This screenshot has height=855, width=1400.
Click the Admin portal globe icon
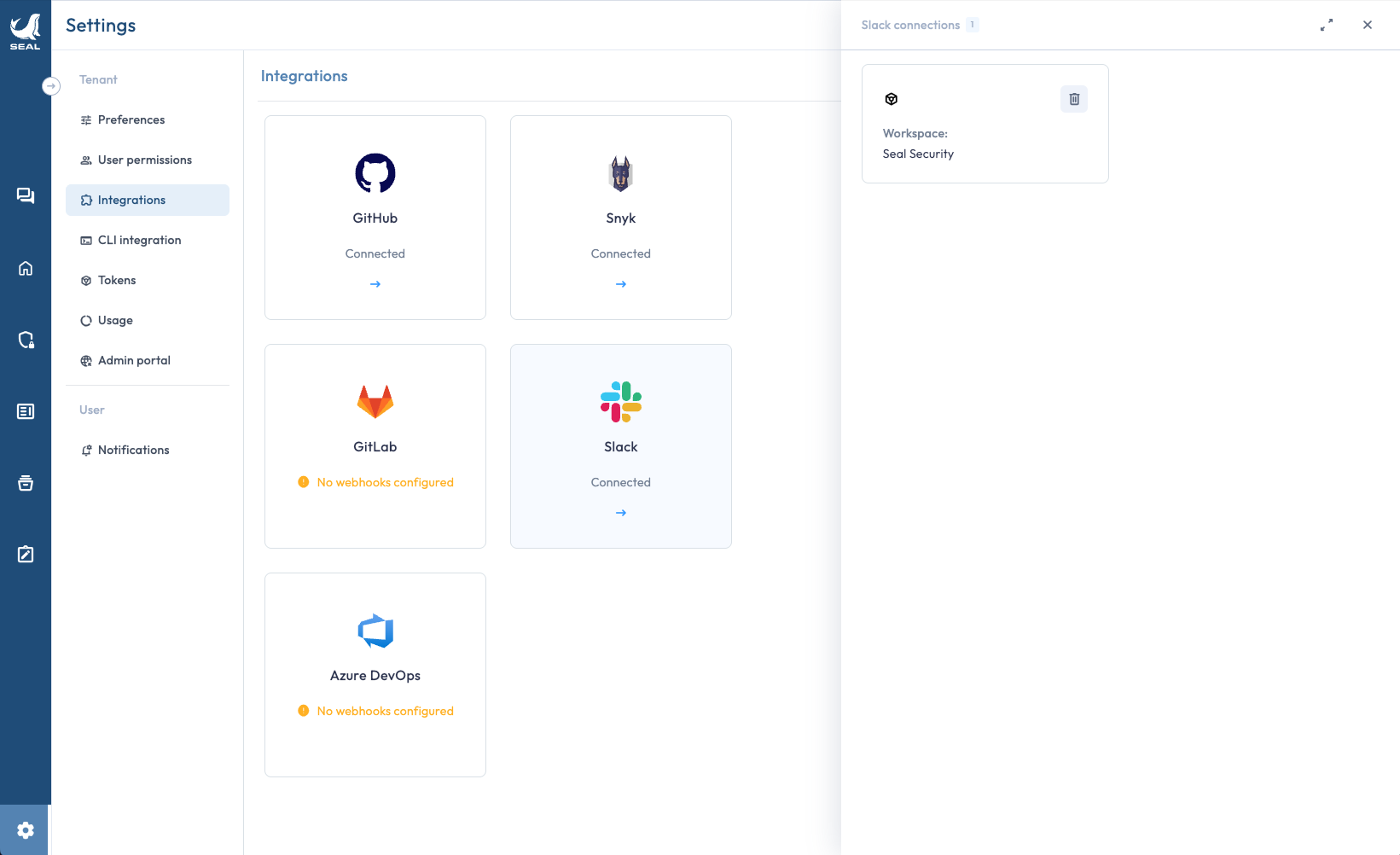86,361
